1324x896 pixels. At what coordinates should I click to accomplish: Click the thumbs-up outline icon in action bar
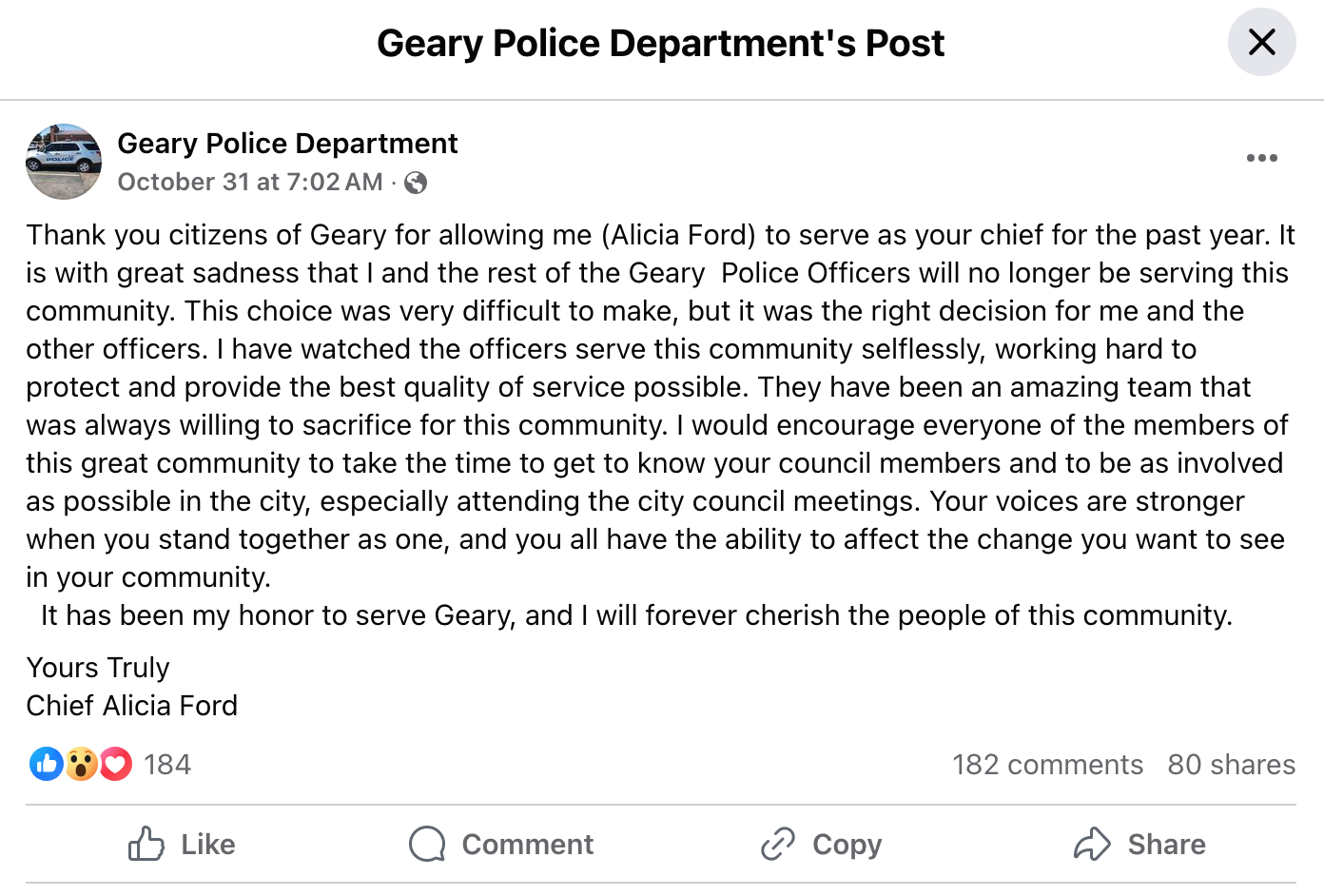click(x=146, y=844)
